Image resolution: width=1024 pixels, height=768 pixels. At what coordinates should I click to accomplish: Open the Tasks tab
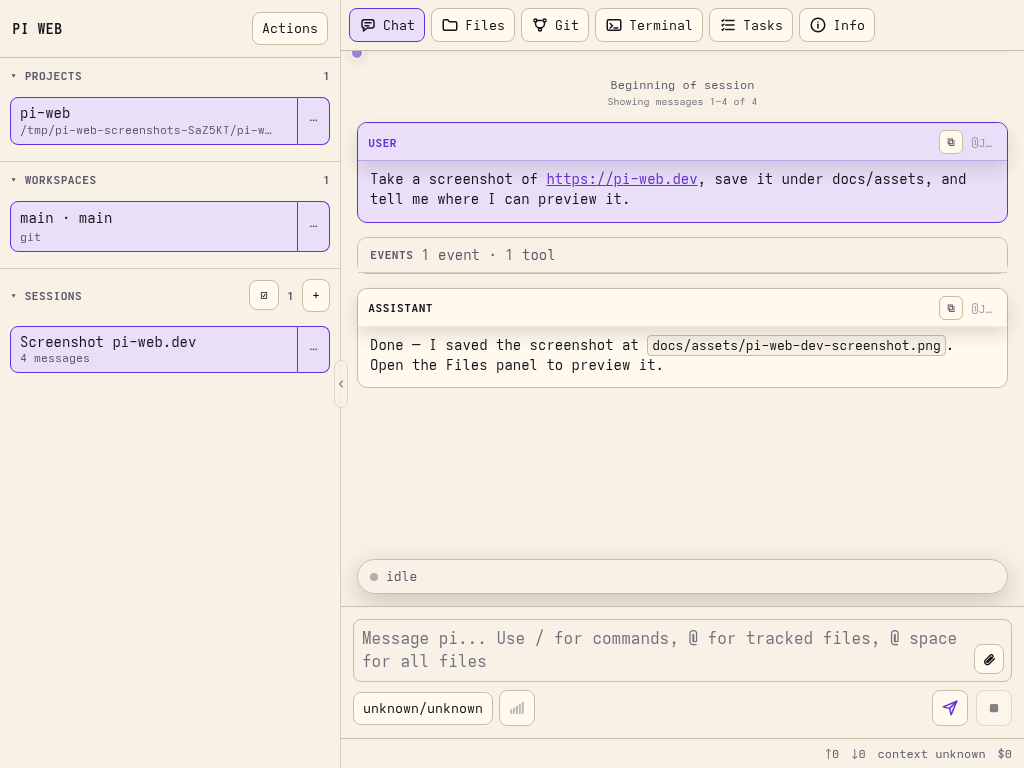(x=751, y=25)
